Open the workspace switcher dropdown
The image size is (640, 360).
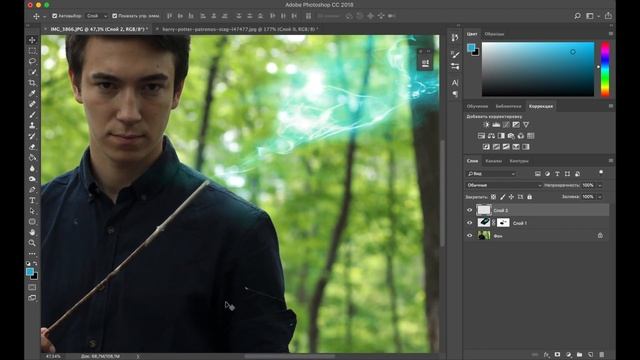pos(592,16)
